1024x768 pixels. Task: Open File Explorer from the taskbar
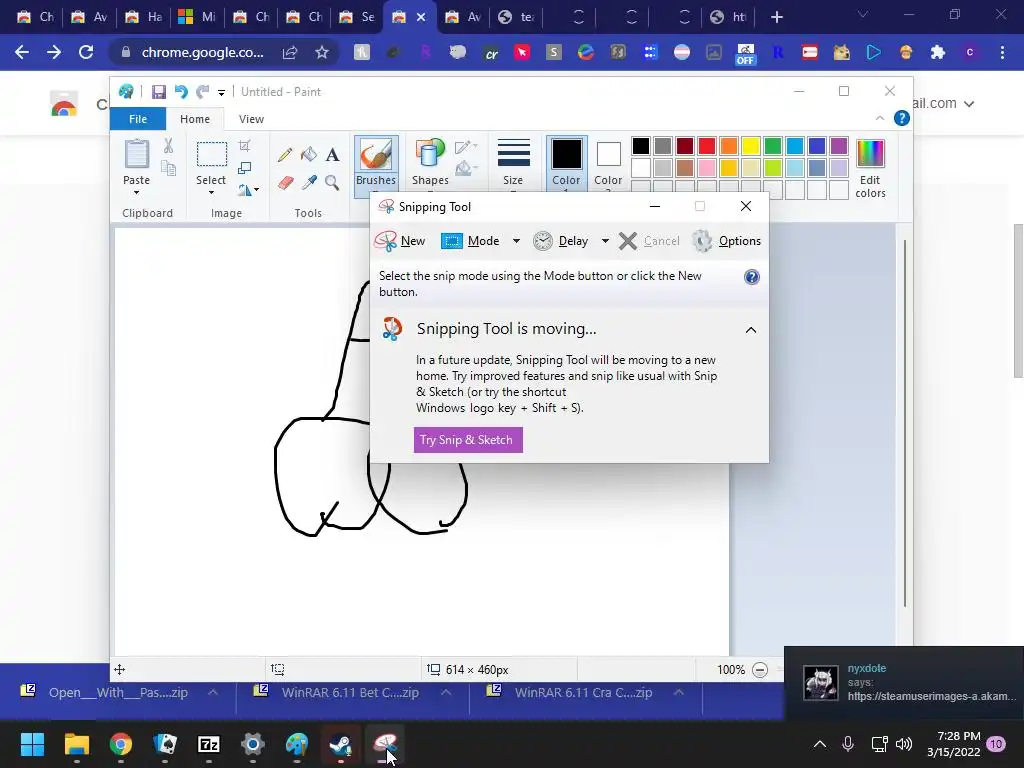76,744
